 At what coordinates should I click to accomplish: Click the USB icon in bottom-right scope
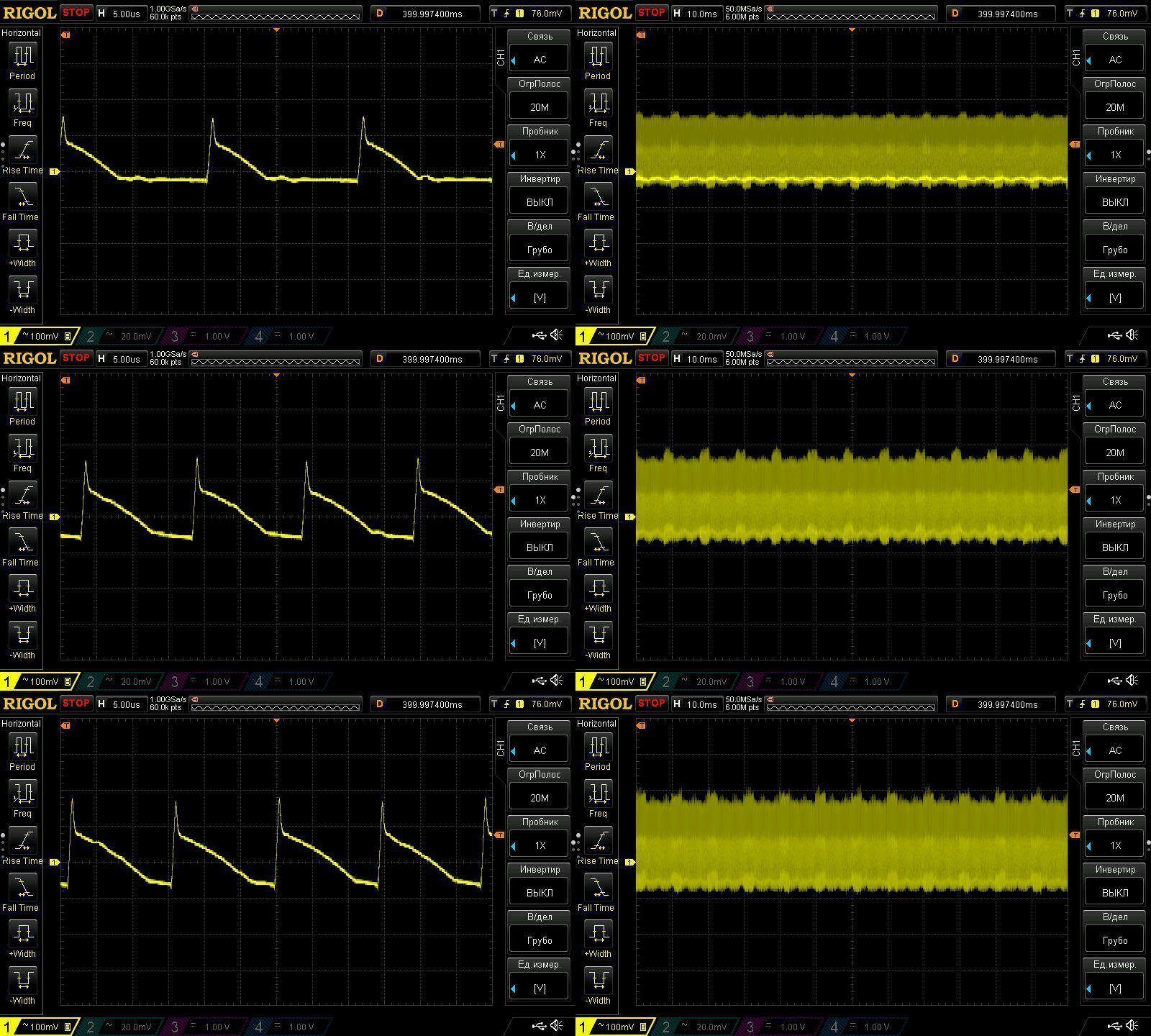point(1114,1026)
